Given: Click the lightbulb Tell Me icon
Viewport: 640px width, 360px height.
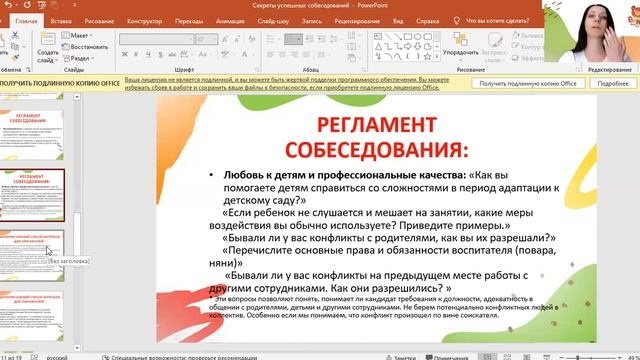Looking at the screenshot, I should (x=456, y=21).
